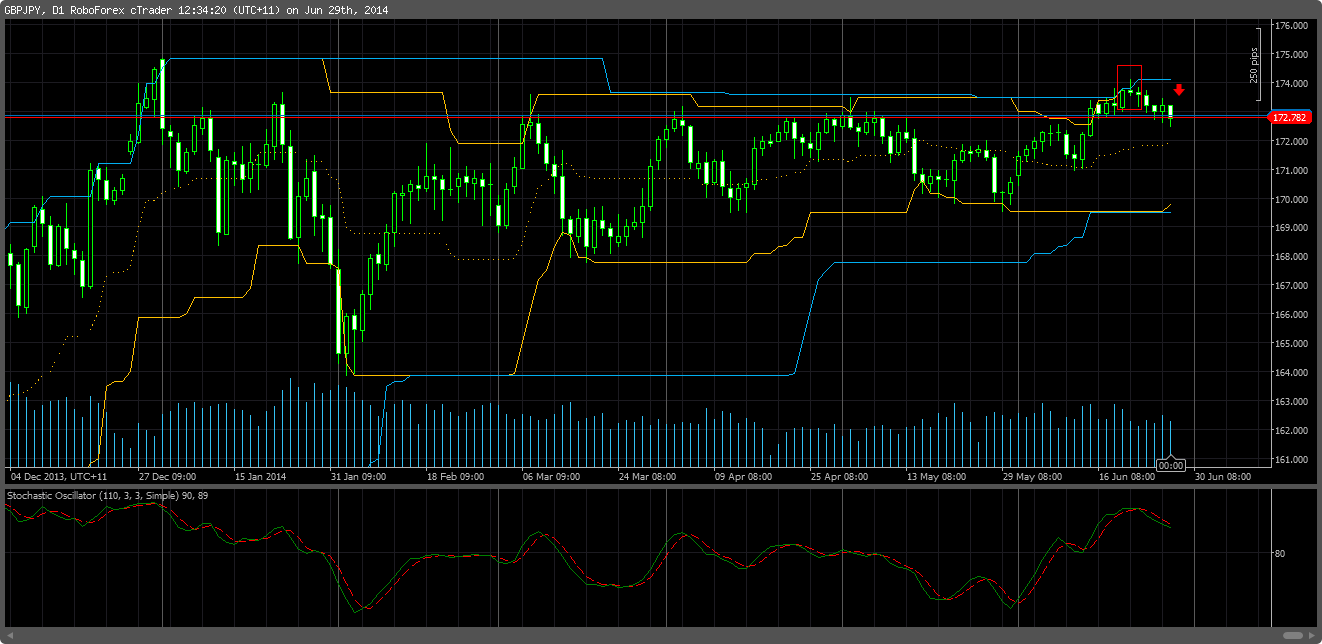Click the 171.000 price axis label
The image size is (1322, 644).
click(x=1290, y=170)
